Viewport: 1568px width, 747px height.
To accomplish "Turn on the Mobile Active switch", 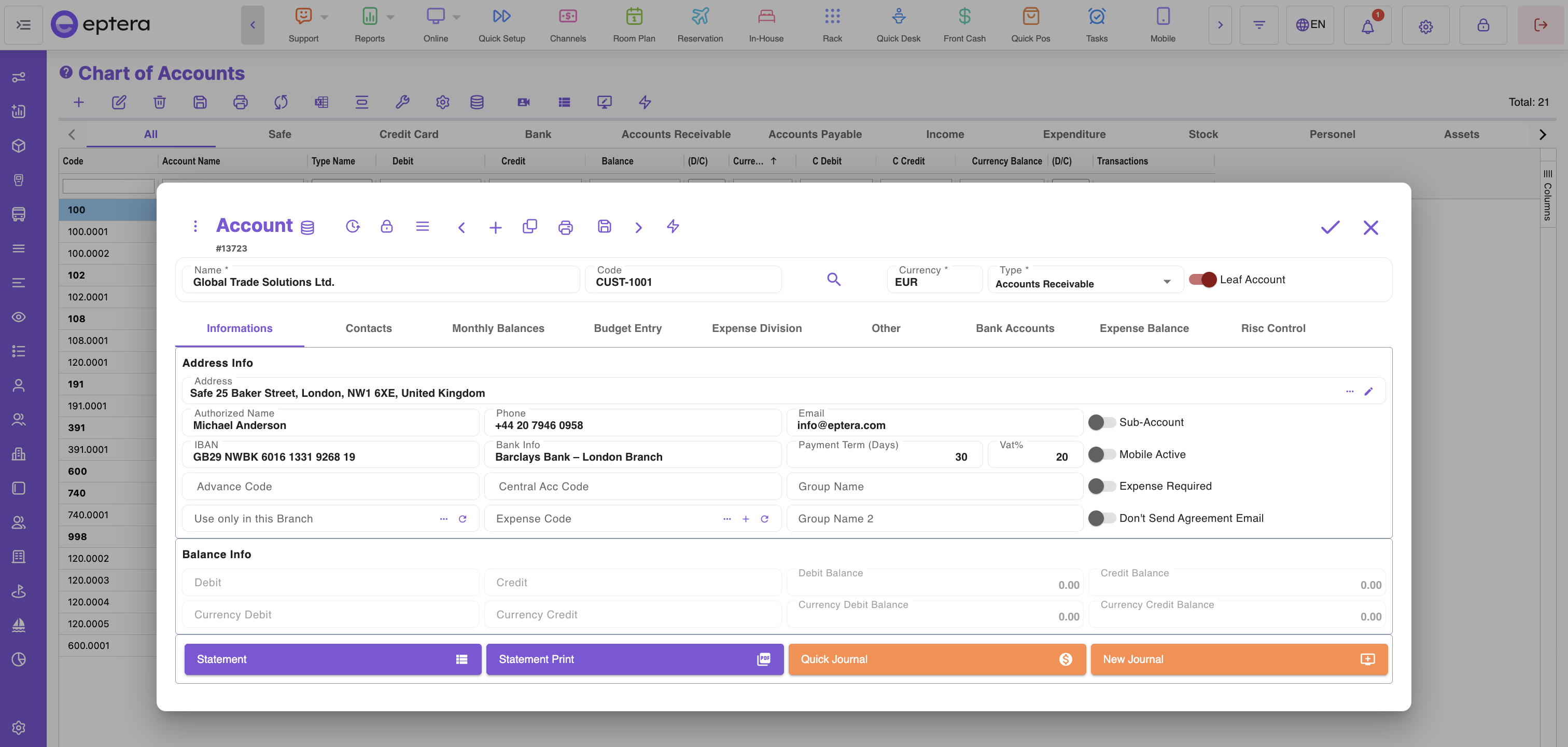I will [1102, 454].
